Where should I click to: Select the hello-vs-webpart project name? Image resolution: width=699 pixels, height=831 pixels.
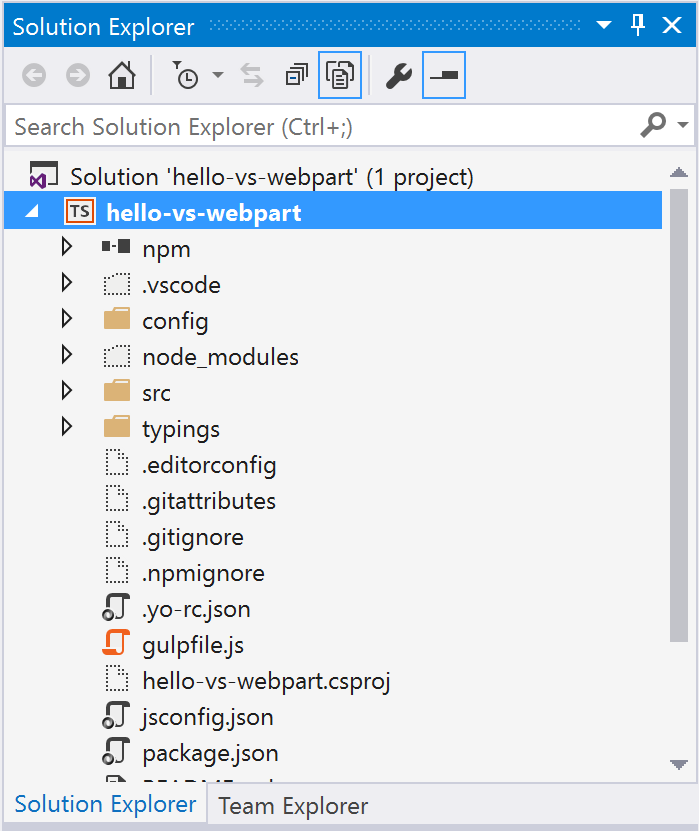[x=204, y=213]
